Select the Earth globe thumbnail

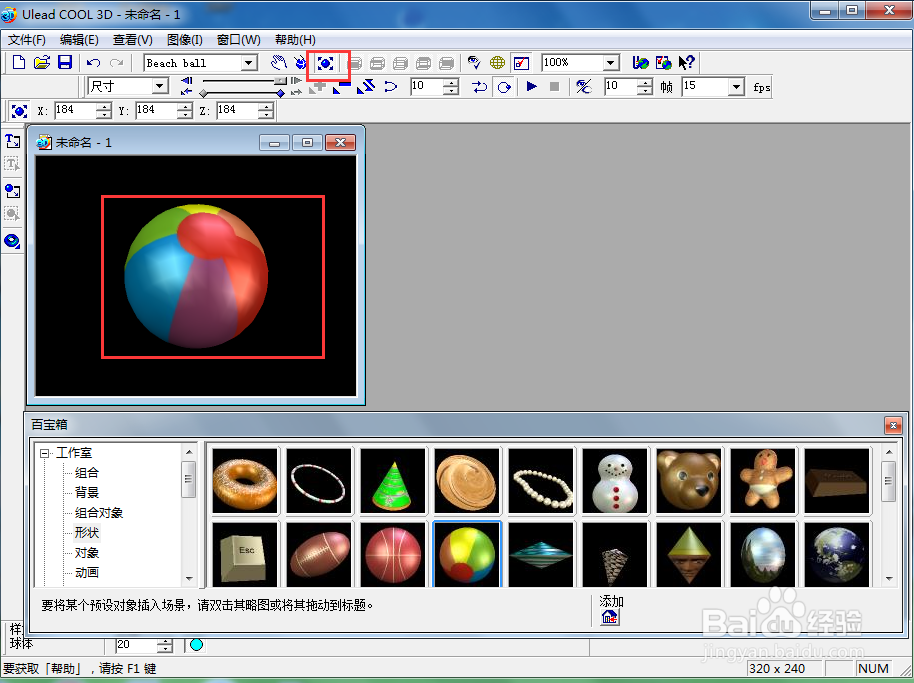[x=837, y=554]
